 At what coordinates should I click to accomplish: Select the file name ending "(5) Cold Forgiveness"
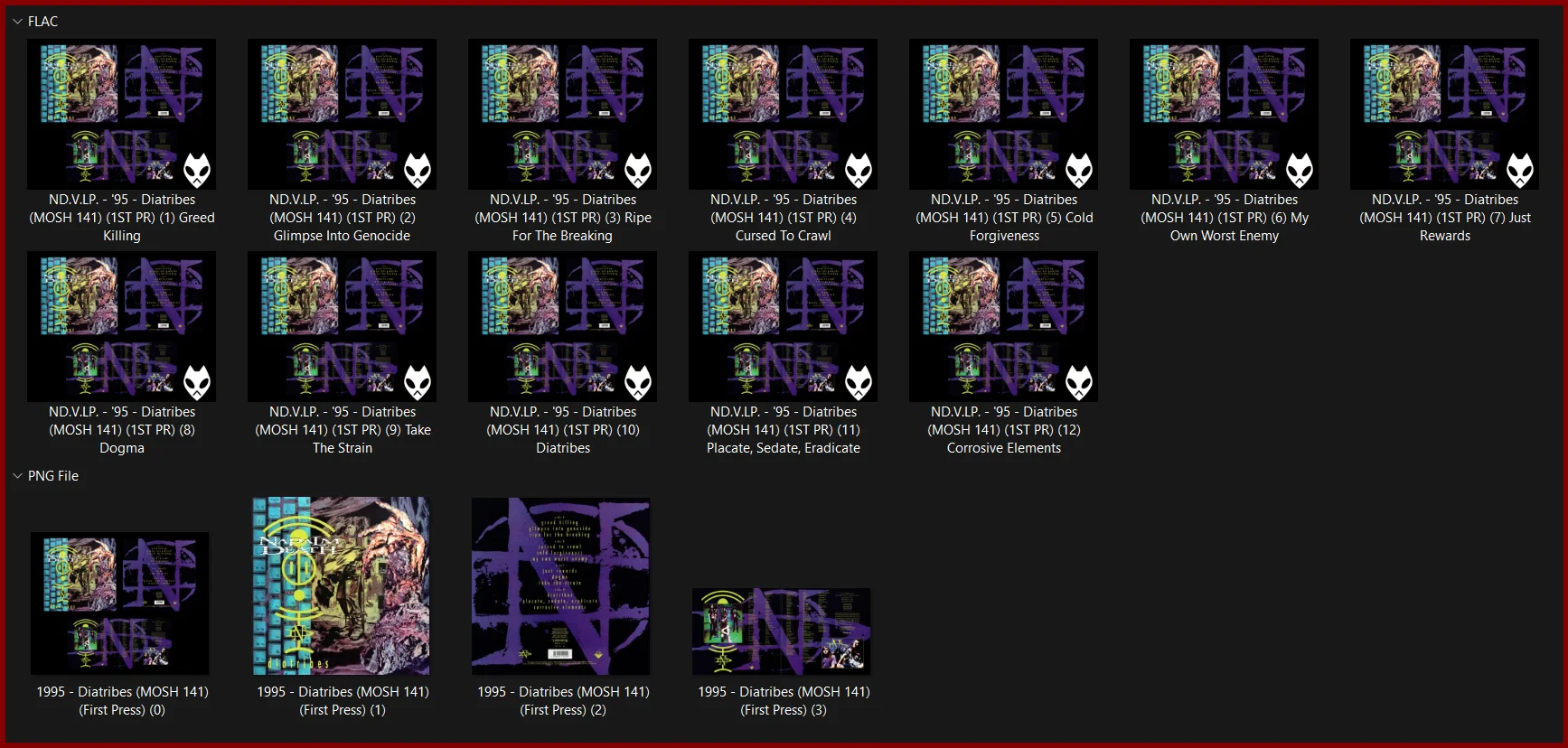1004,218
